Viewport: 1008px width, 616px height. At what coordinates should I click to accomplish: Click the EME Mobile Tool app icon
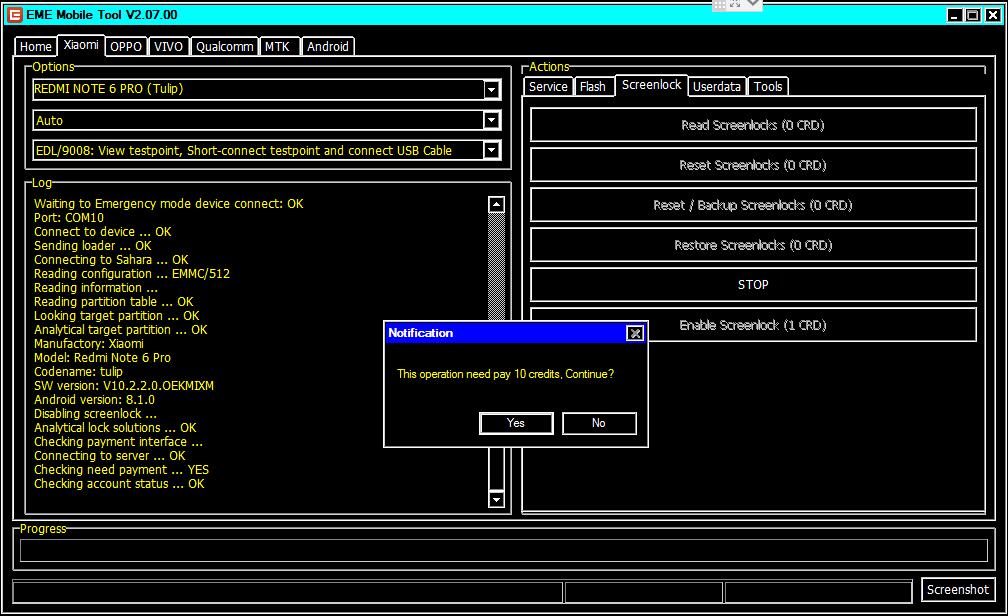coord(15,15)
